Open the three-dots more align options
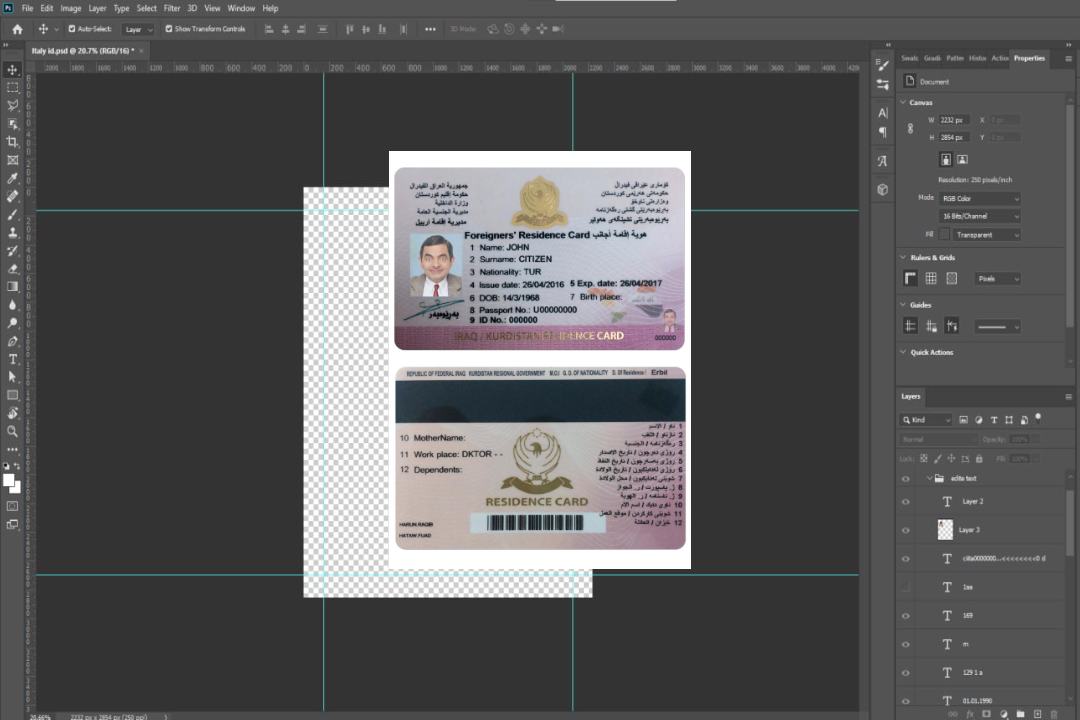Image resolution: width=1080 pixels, height=720 pixels. (430, 29)
